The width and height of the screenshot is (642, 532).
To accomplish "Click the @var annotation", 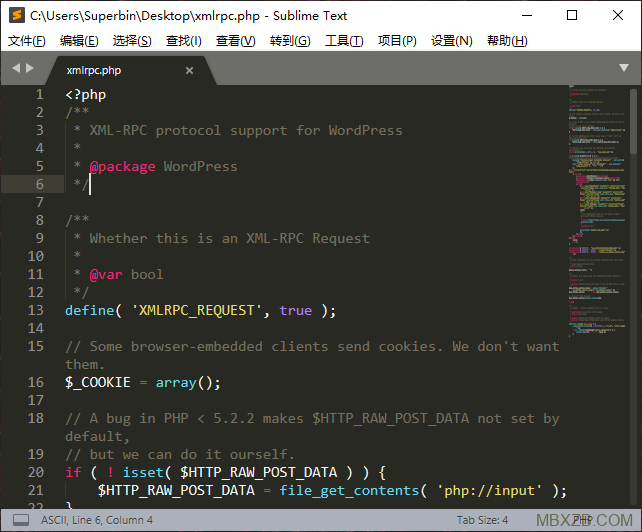I will pos(106,274).
